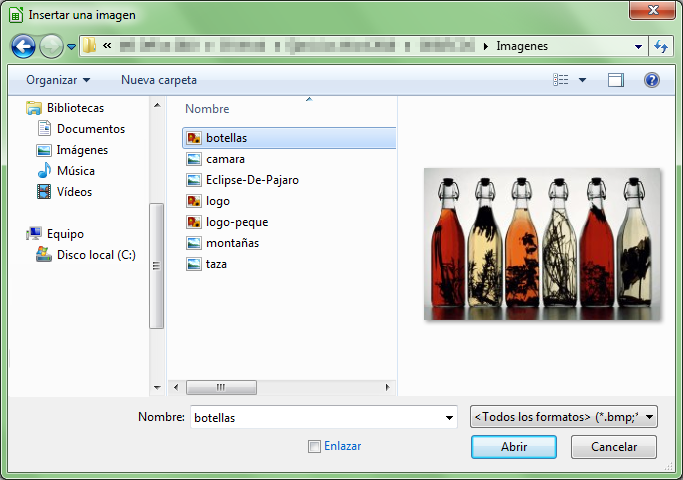Open help with the question mark icon
Viewport: 683px width, 480px height.
click(652, 80)
